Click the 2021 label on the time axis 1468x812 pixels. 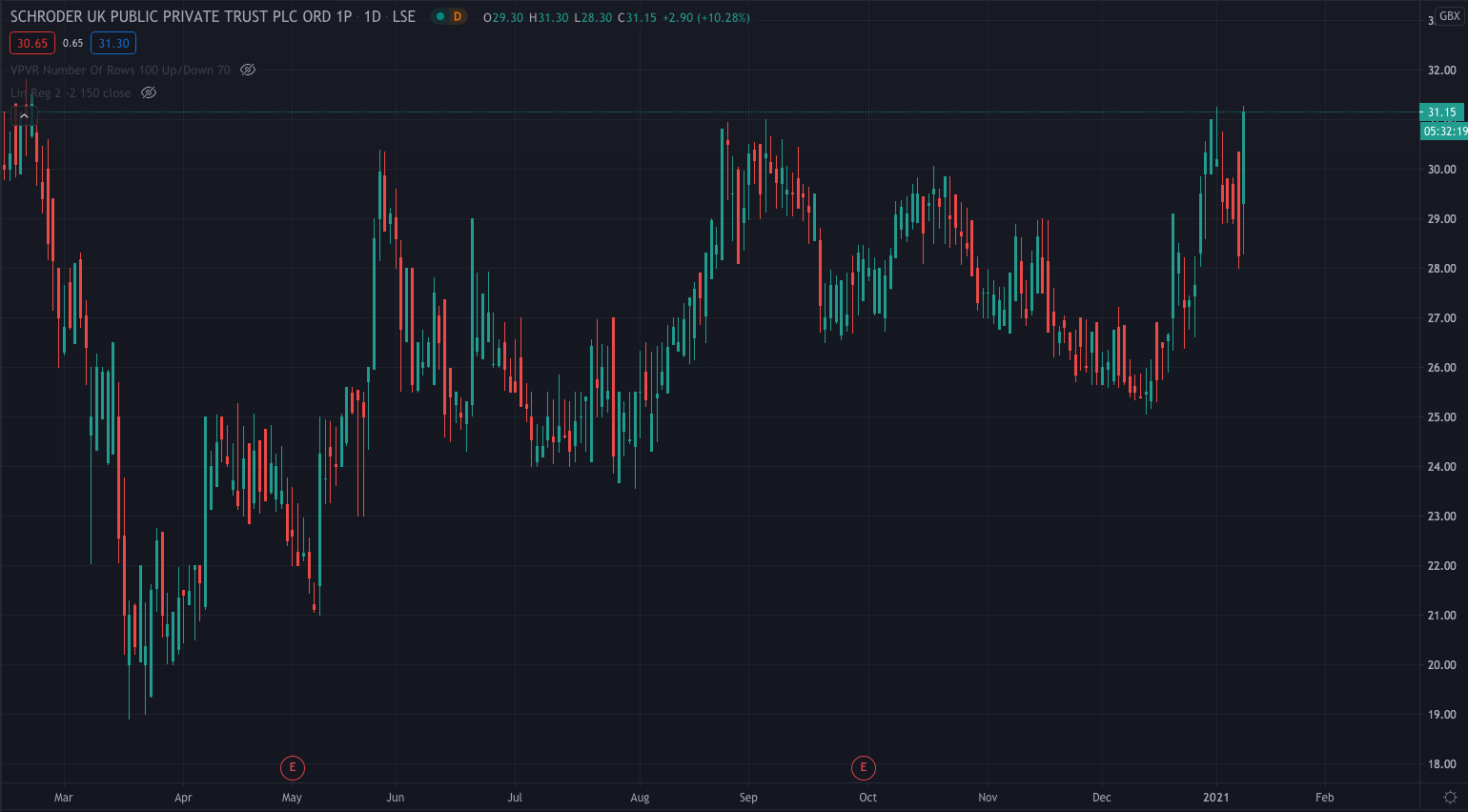(x=1215, y=798)
